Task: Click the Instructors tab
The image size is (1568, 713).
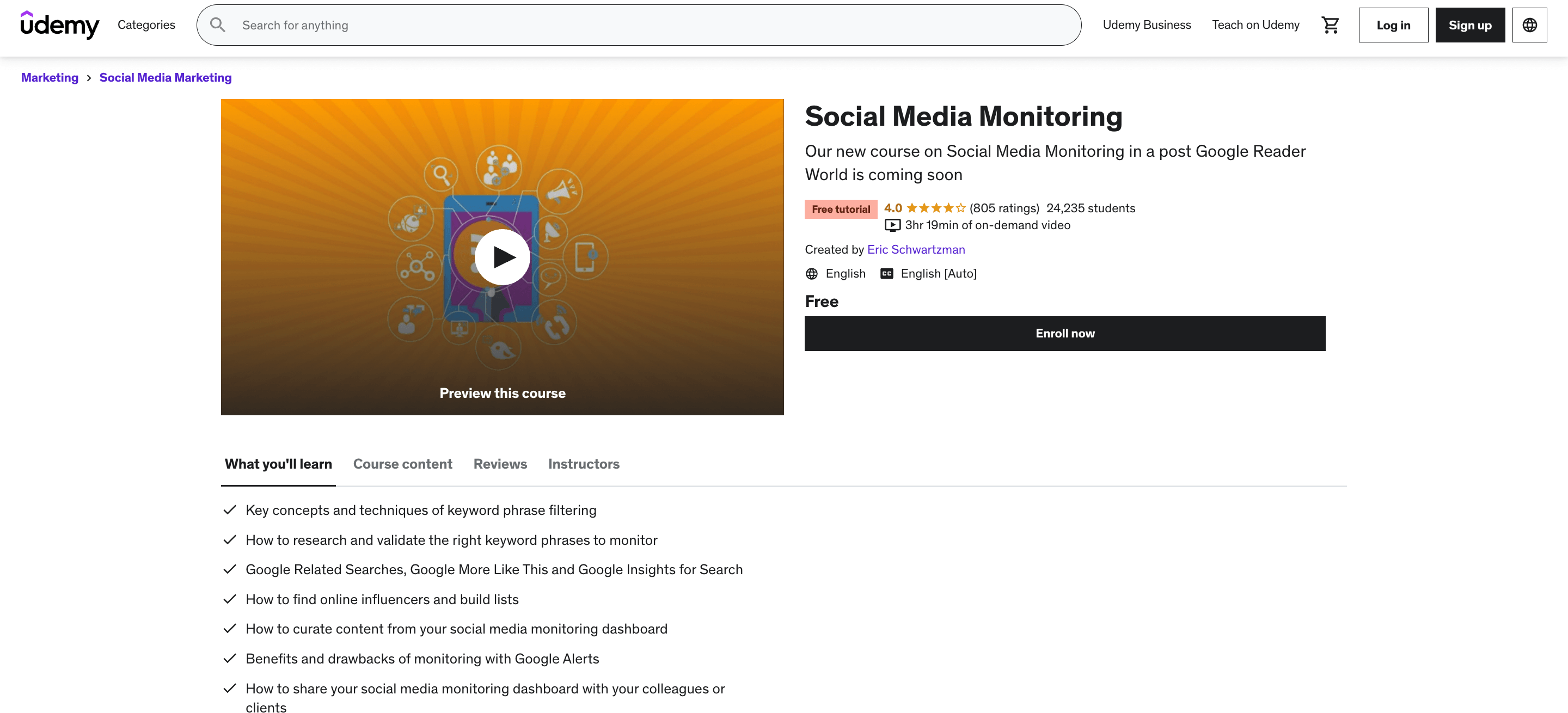Action: click(584, 463)
